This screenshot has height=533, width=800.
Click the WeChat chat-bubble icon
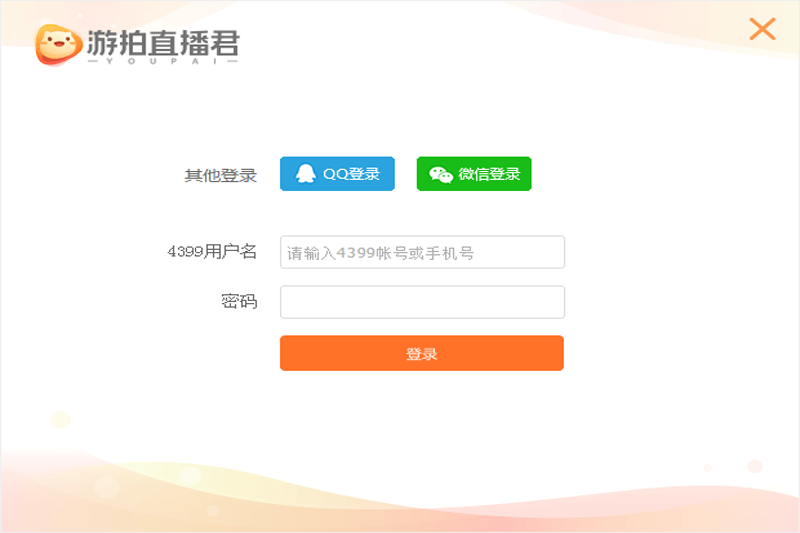441,174
